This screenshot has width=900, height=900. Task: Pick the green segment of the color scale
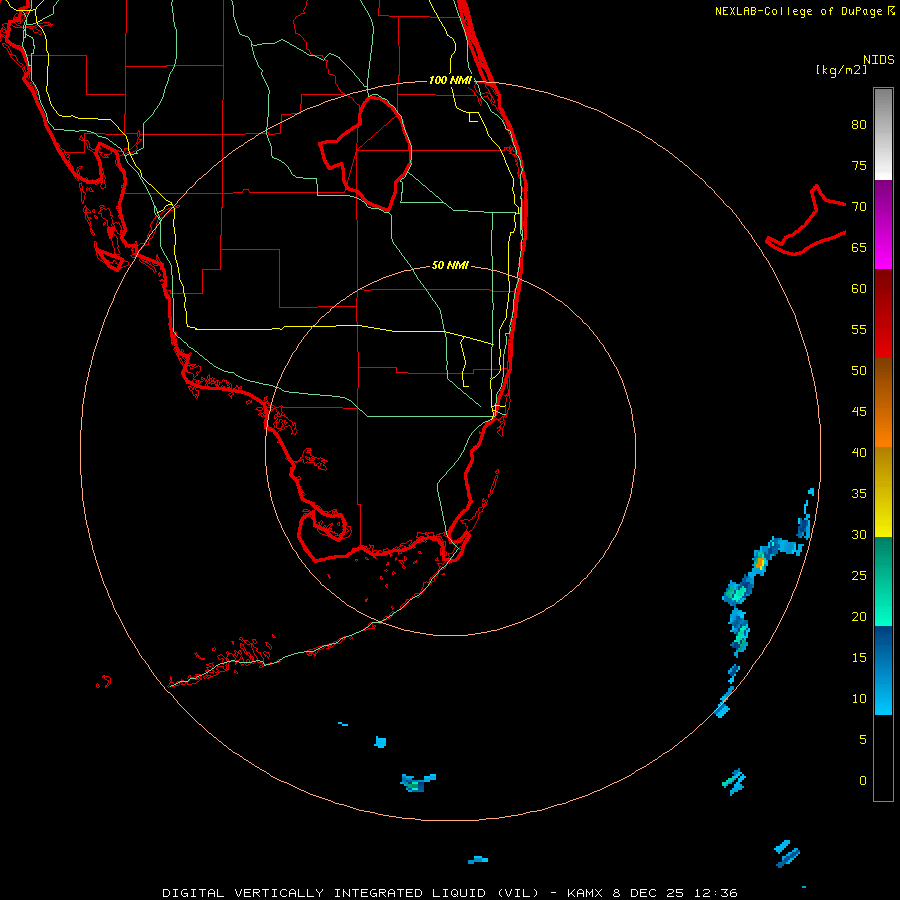point(883,581)
